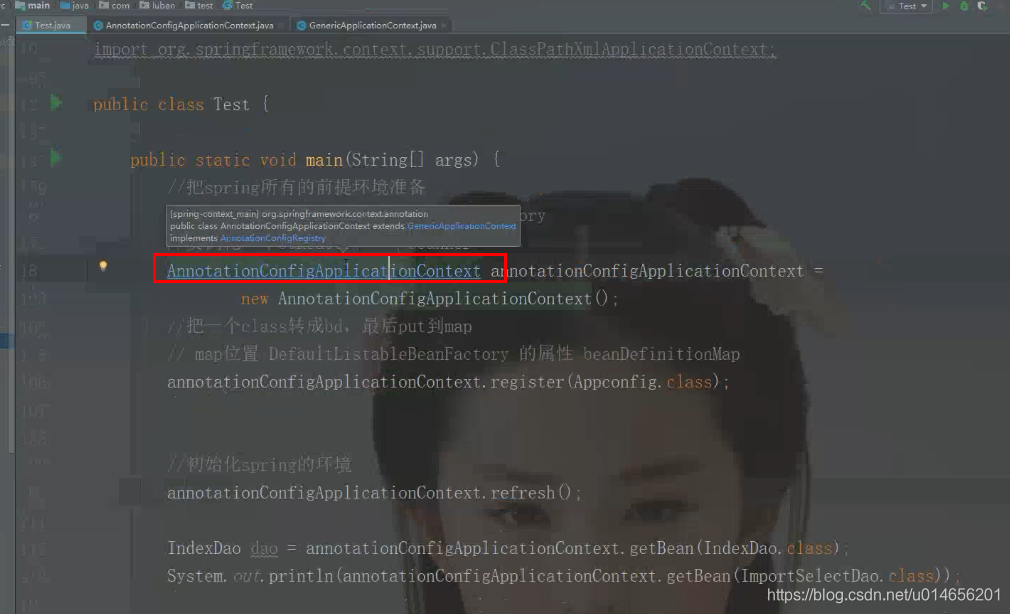This screenshot has height=614, width=1010.
Task: Click 'Appconfig' in the register call
Action: 615,382
